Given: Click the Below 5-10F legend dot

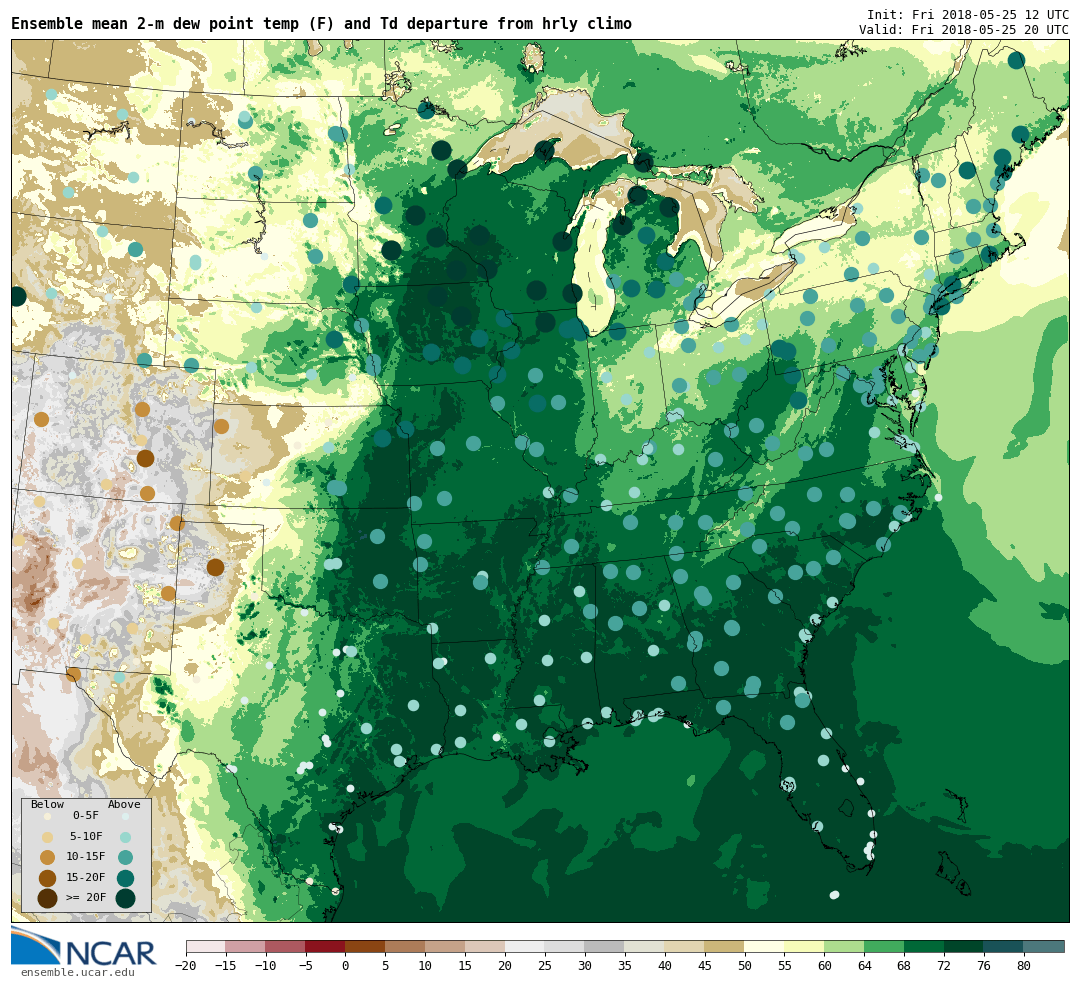Looking at the screenshot, I should (48, 837).
